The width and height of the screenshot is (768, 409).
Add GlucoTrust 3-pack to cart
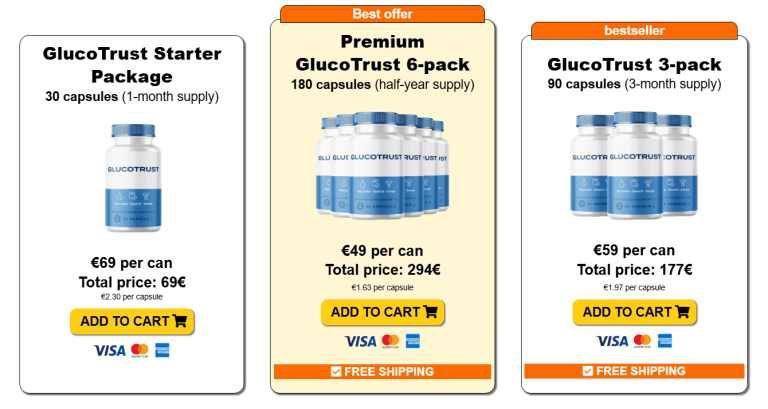tap(635, 312)
